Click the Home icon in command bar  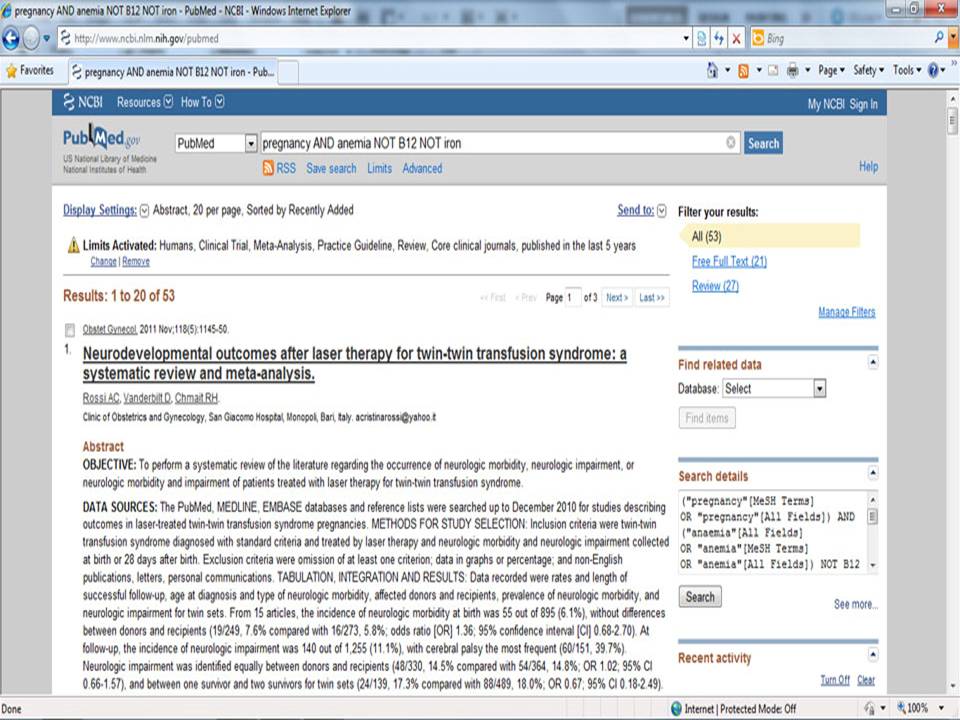tap(712, 70)
